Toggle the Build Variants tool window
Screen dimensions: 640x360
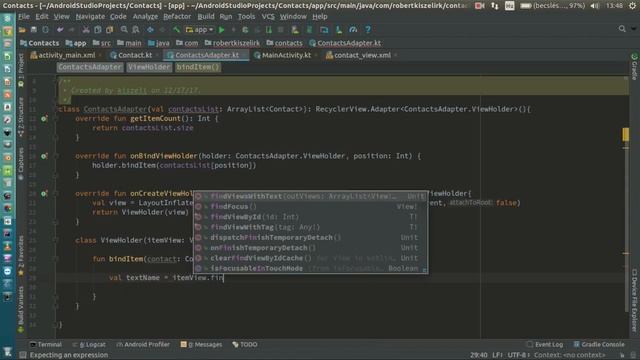coord(21,309)
